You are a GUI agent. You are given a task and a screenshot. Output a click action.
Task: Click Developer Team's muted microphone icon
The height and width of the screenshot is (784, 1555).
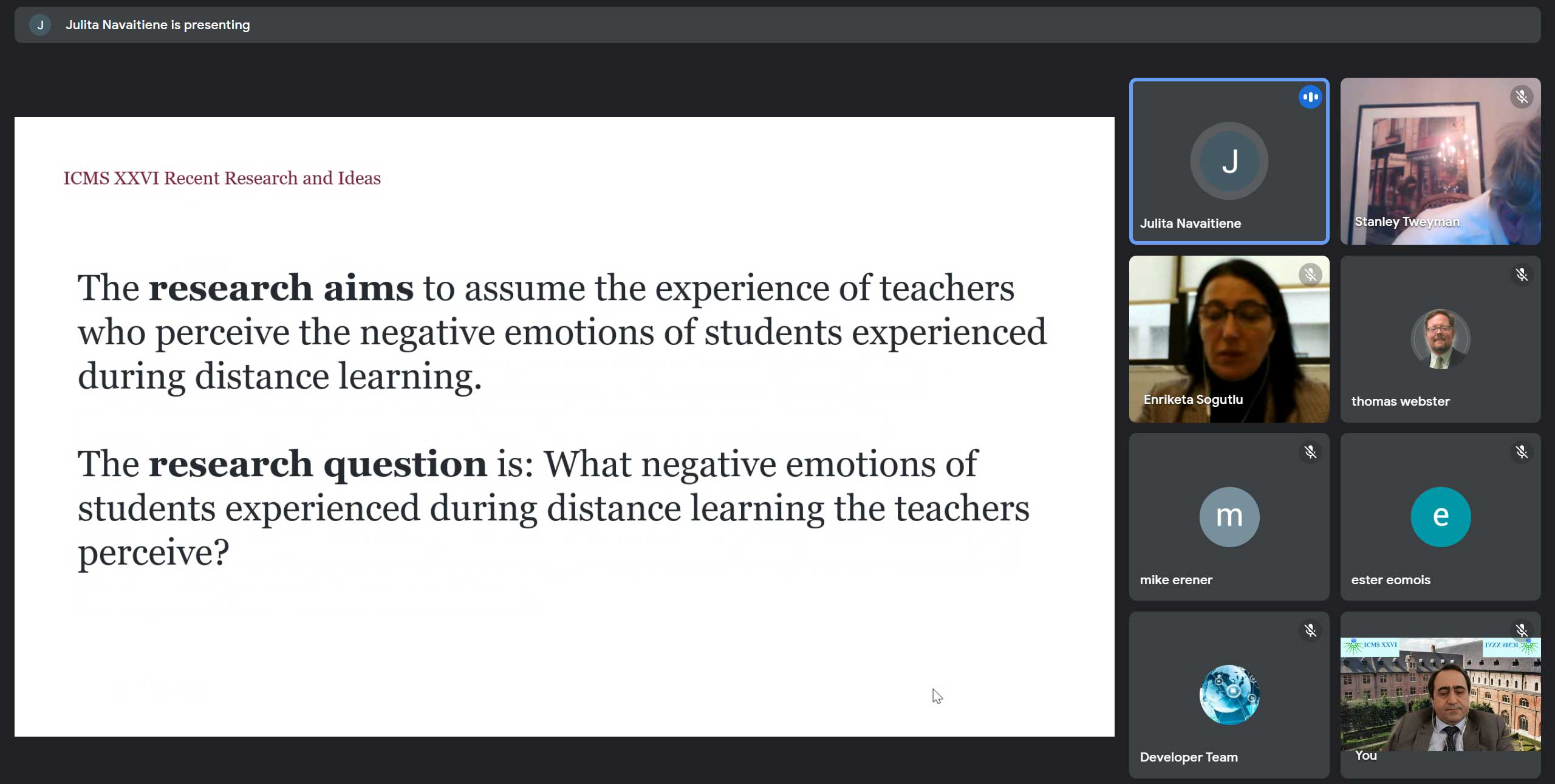click(x=1310, y=631)
